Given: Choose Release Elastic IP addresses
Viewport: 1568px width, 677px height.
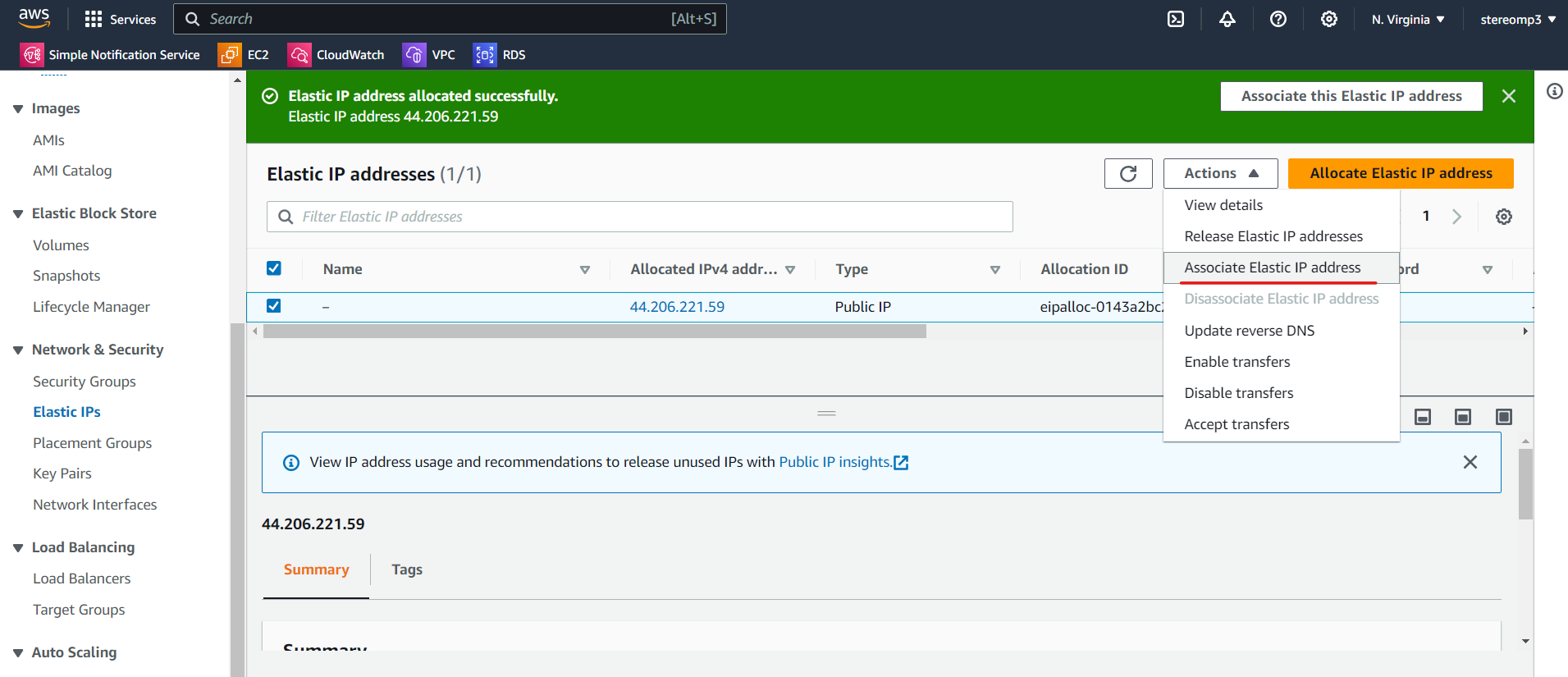Looking at the screenshot, I should click(1281, 236).
